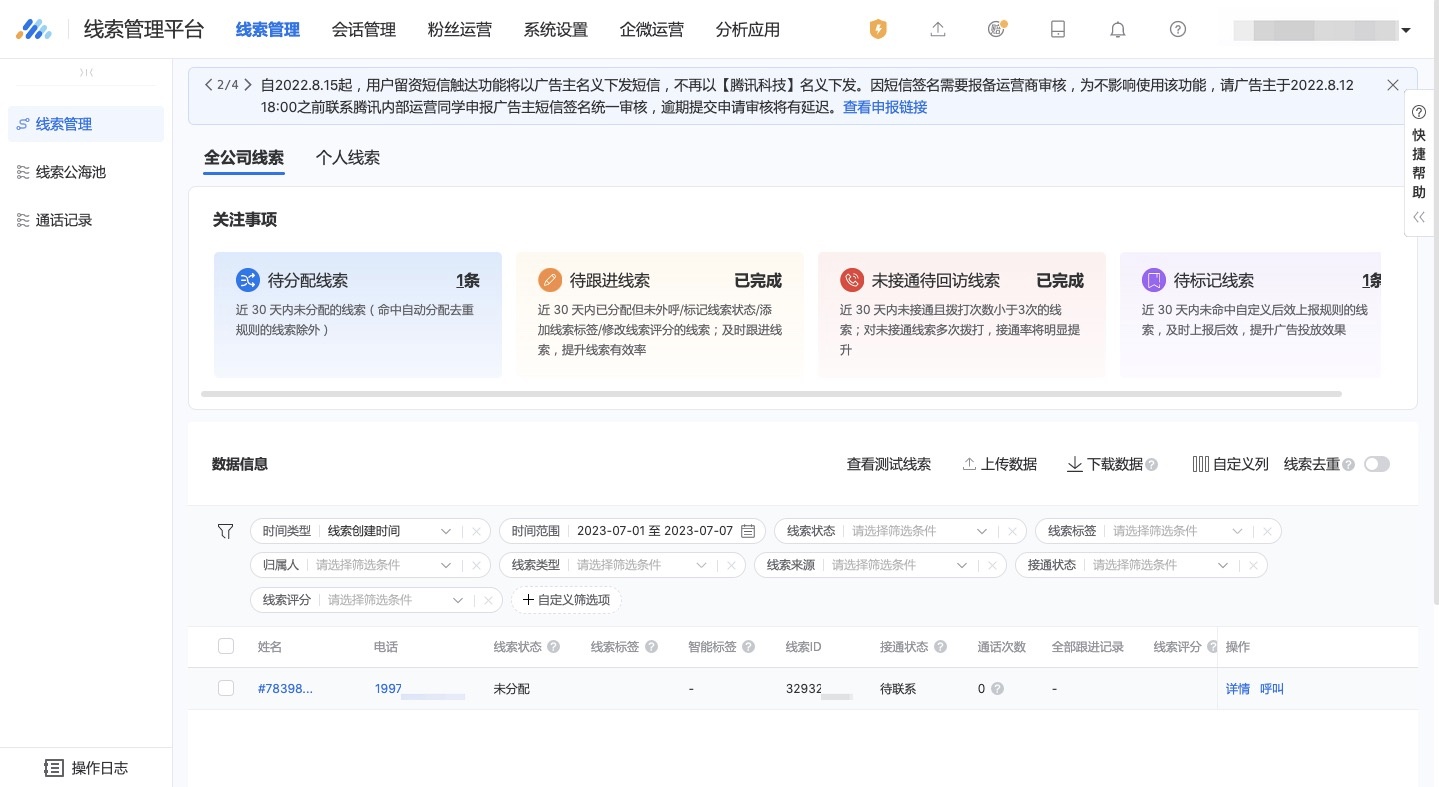Click the orange shield security icon
Image resolution: width=1439 pixels, height=787 pixels.
877,29
